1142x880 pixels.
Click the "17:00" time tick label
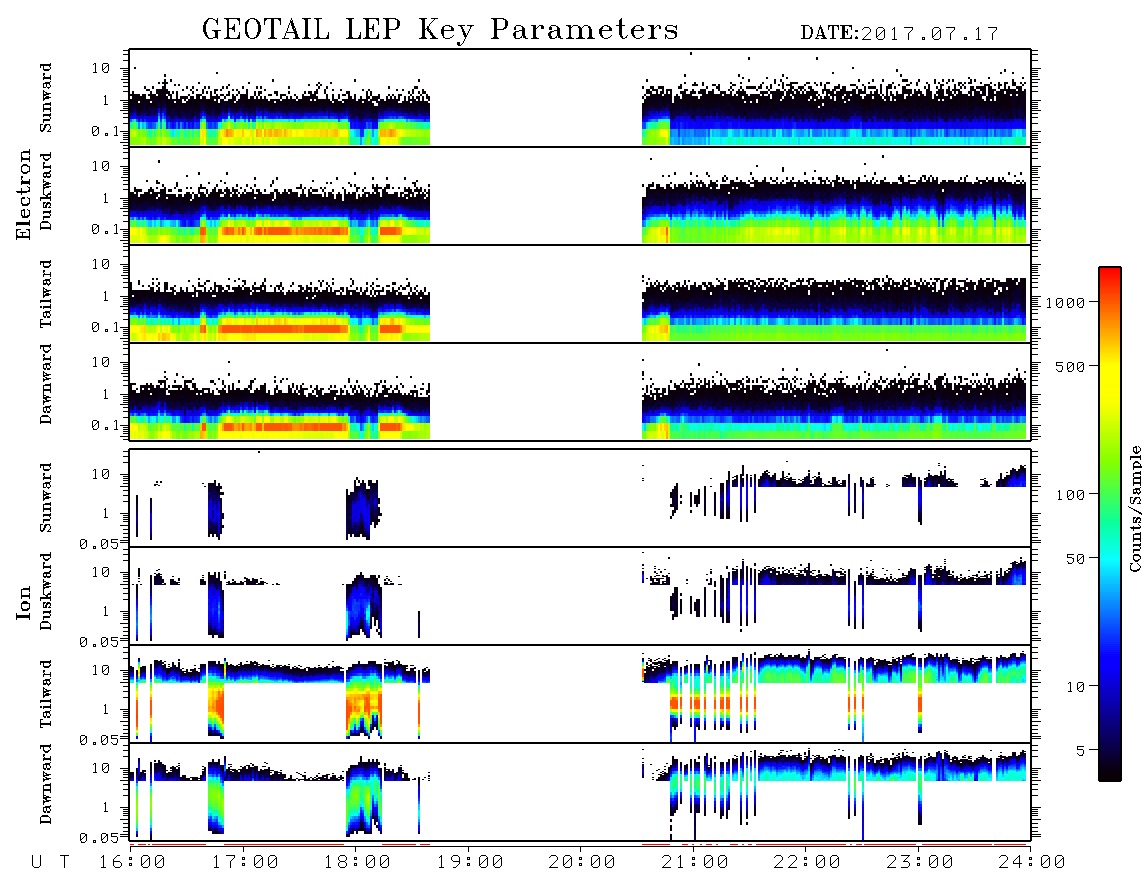pyautogui.click(x=245, y=863)
